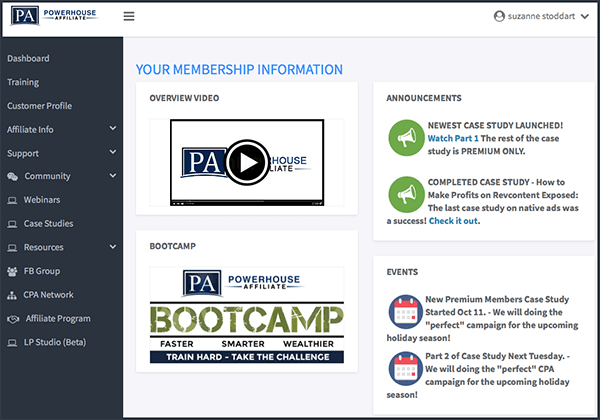The width and height of the screenshot is (600, 420).
Task: Select Affiliate Info sidebar item
Action: point(30,130)
